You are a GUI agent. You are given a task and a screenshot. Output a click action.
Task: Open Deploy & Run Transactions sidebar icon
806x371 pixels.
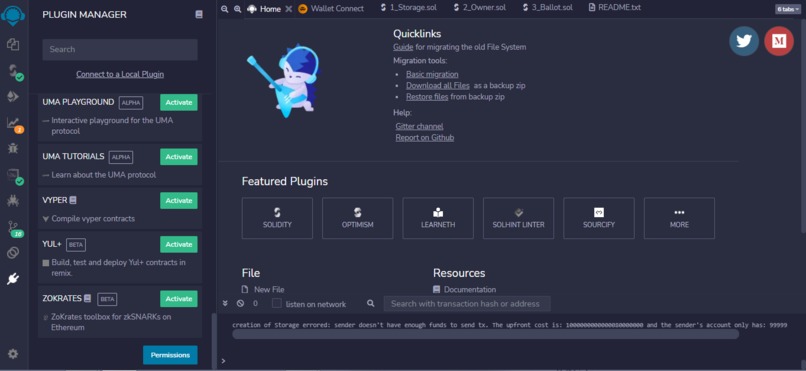[x=13, y=97]
